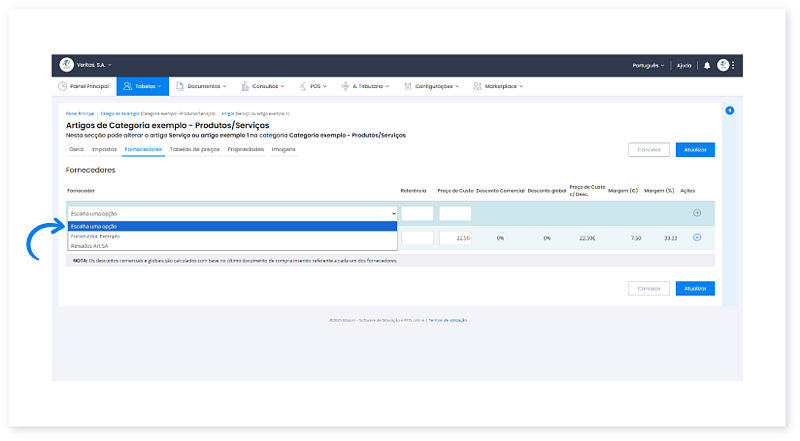The height and width of the screenshot is (441, 800).
Task: Click the action icon in second supplier row
Action: pyautogui.click(x=696, y=238)
